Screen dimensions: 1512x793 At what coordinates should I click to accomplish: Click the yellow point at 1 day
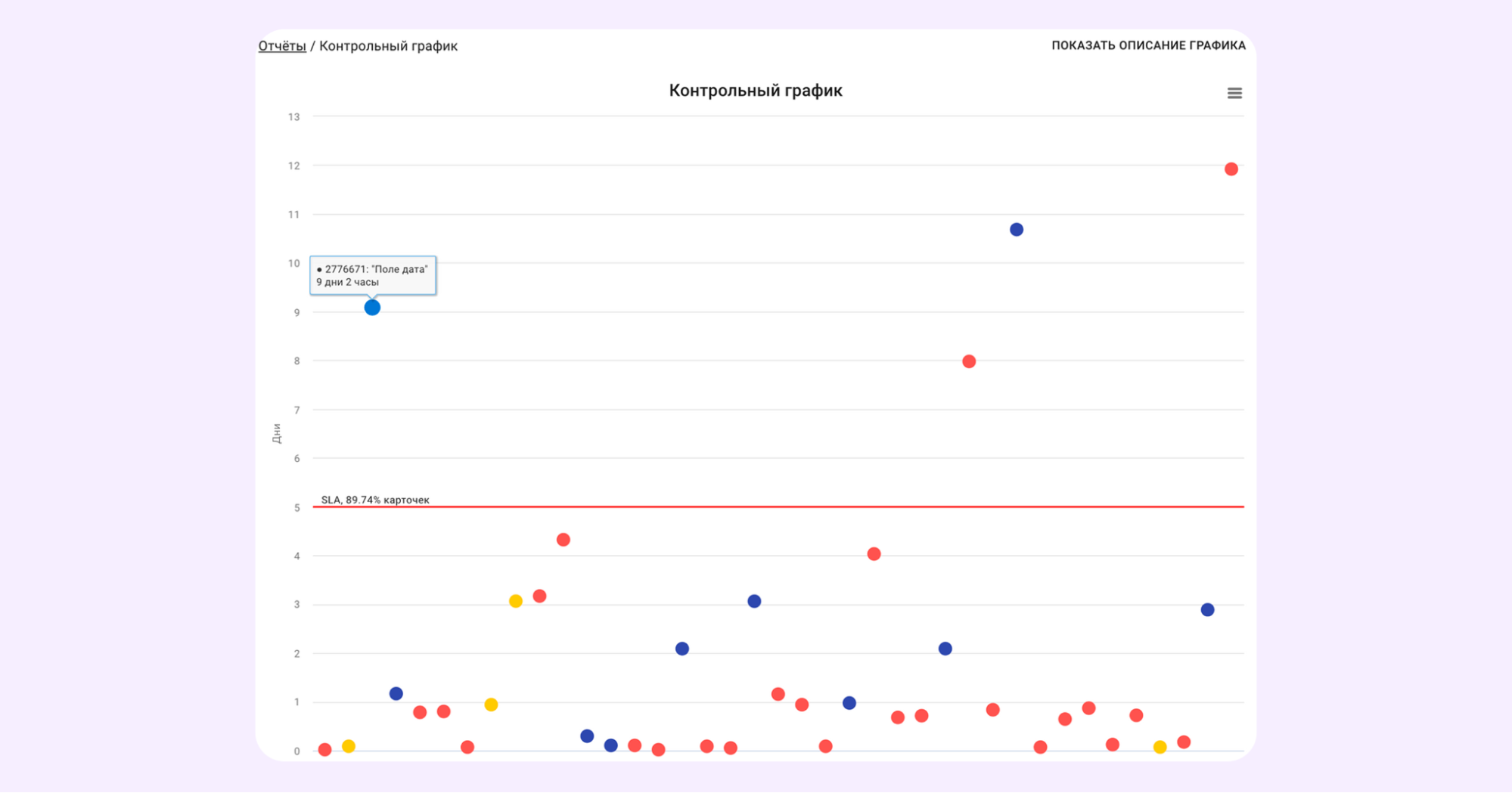(491, 705)
